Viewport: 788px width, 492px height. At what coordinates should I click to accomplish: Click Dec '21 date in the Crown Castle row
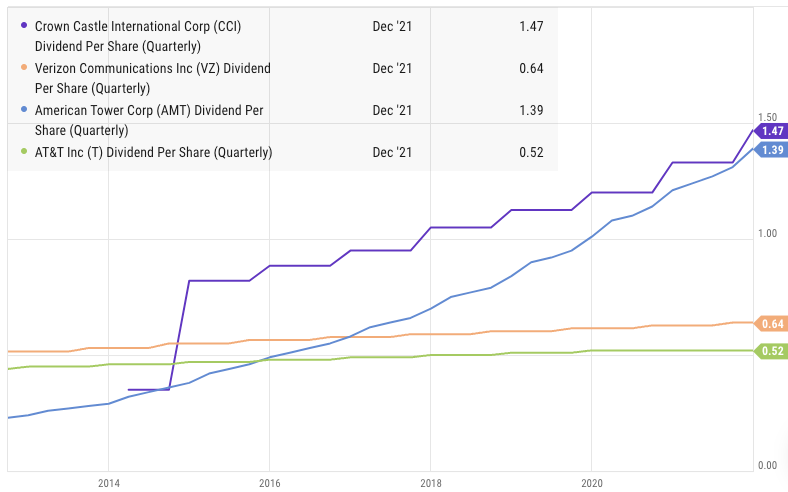coord(392,26)
